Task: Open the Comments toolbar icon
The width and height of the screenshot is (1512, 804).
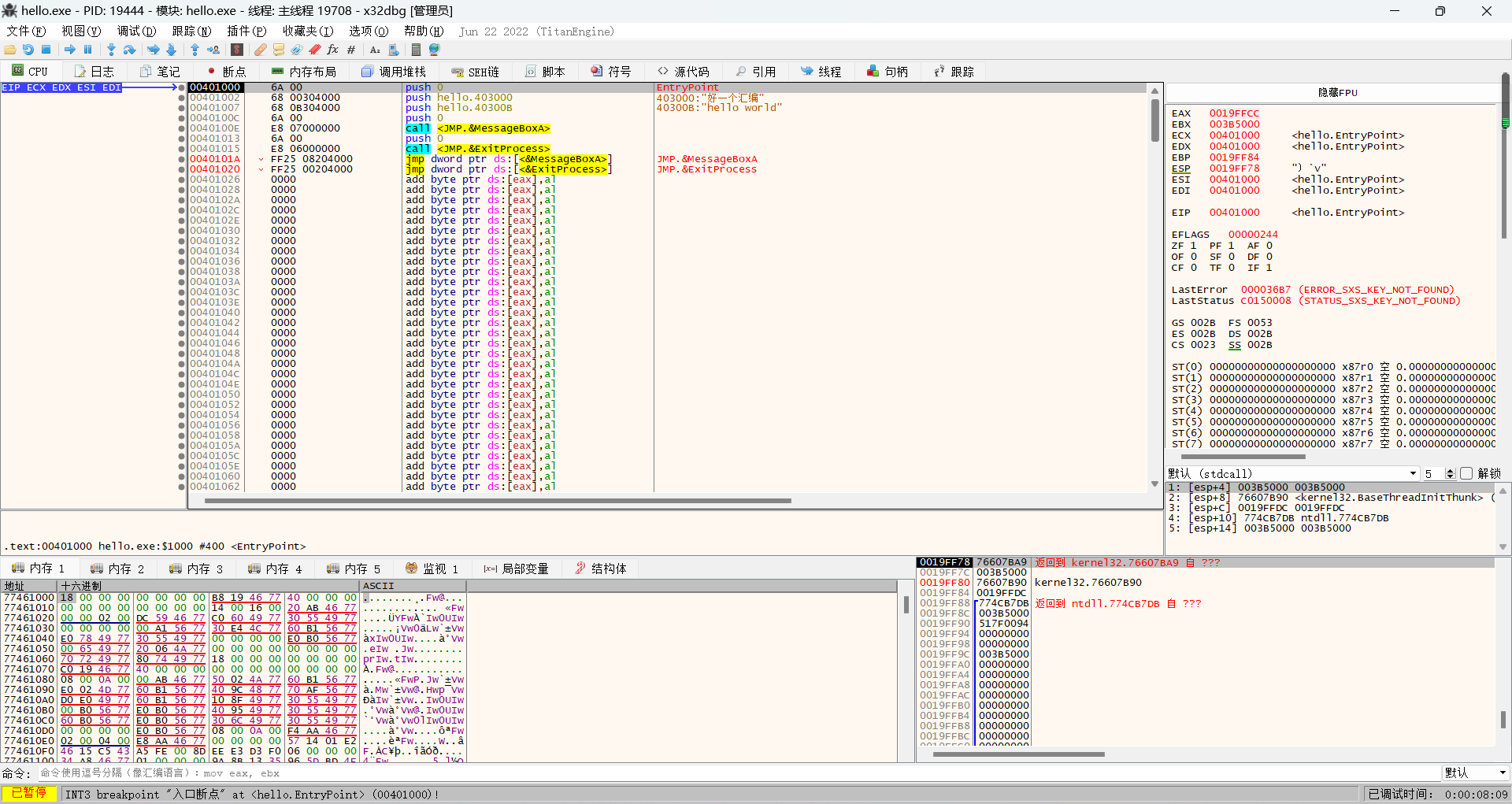Action: coord(279,50)
